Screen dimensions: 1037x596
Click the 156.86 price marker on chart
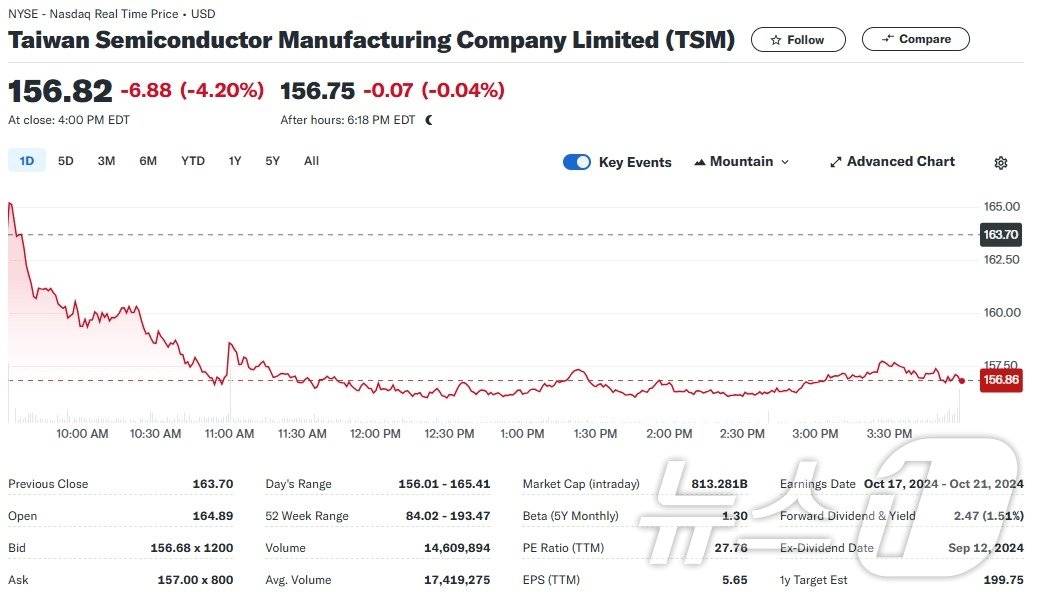click(1001, 380)
